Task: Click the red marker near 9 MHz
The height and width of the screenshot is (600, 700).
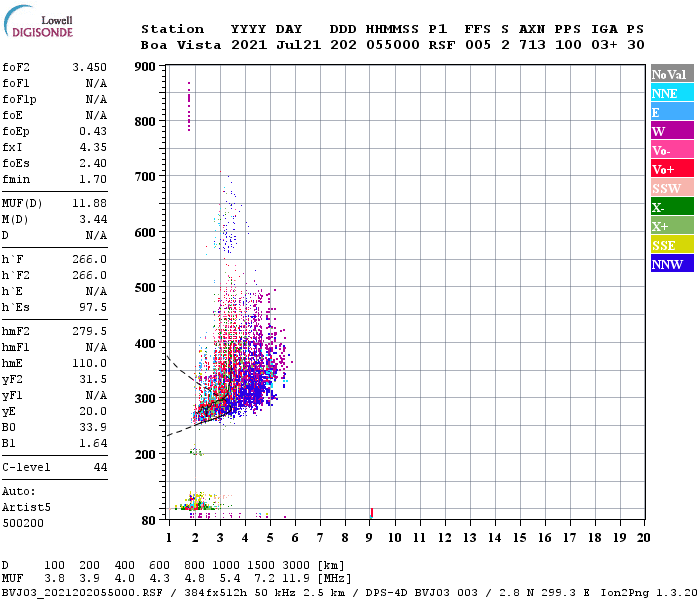Action: (x=371, y=513)
